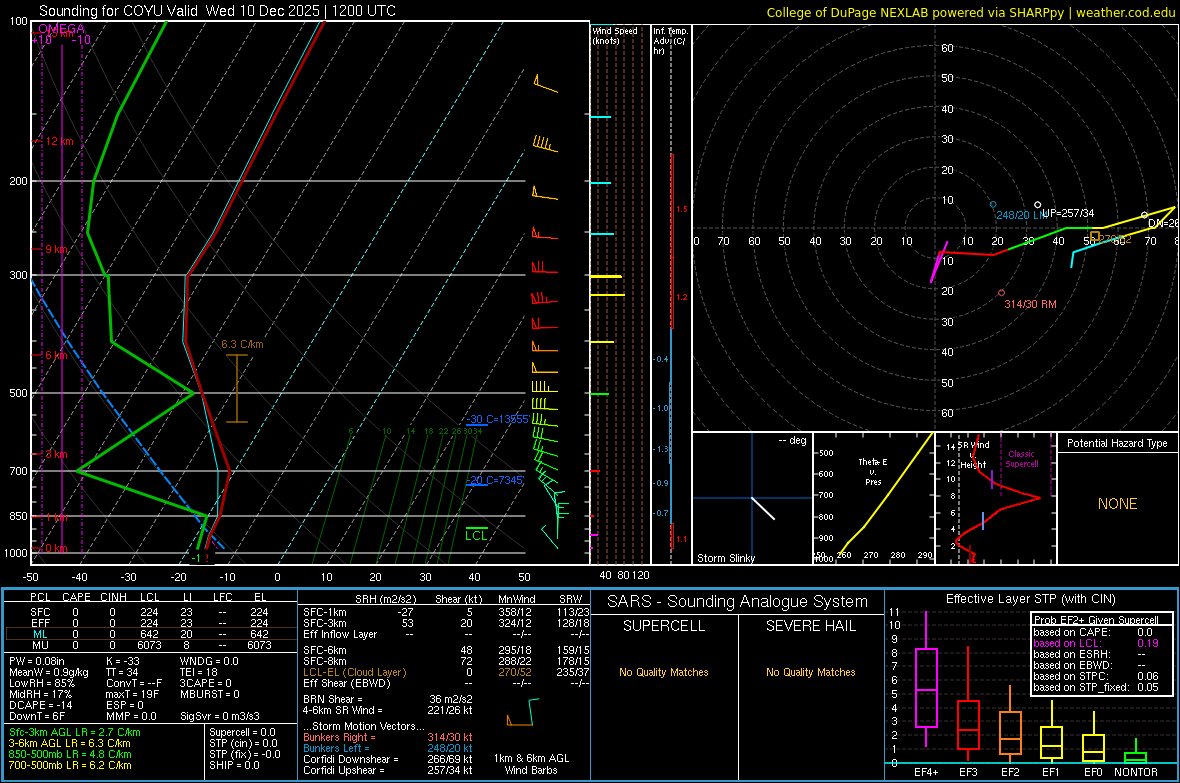The height and width of the screenshot is (783, 1180).
Task: Click '700-500mb LR = 6.2 C/km' line
Action: click(70, 765)
